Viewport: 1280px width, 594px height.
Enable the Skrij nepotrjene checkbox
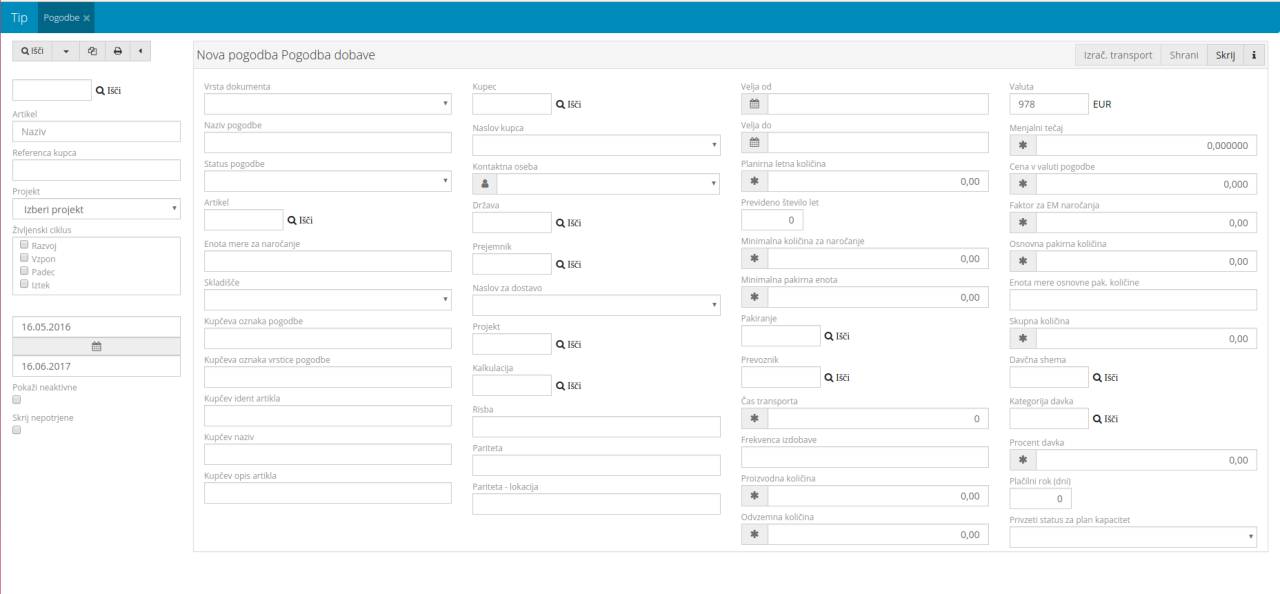click(x=16, y=430)
